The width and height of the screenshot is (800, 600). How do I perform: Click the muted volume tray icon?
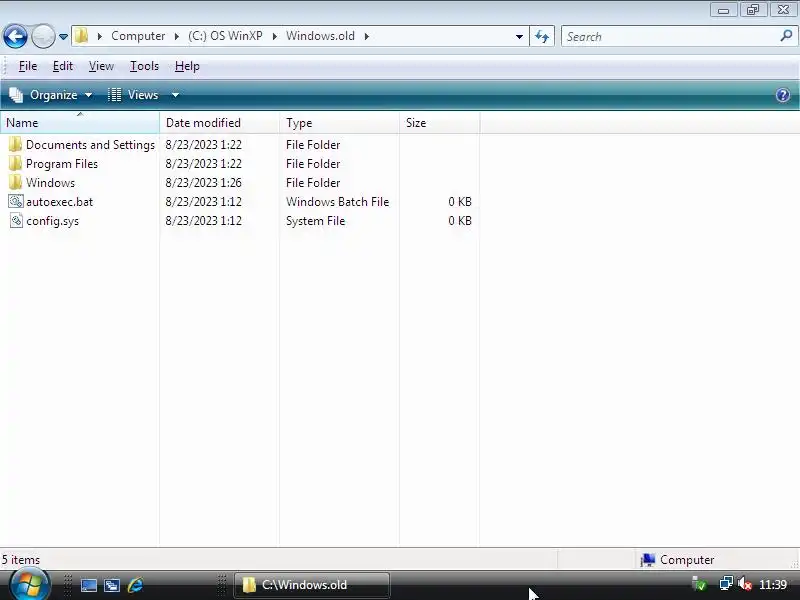[x=745, y=584]
